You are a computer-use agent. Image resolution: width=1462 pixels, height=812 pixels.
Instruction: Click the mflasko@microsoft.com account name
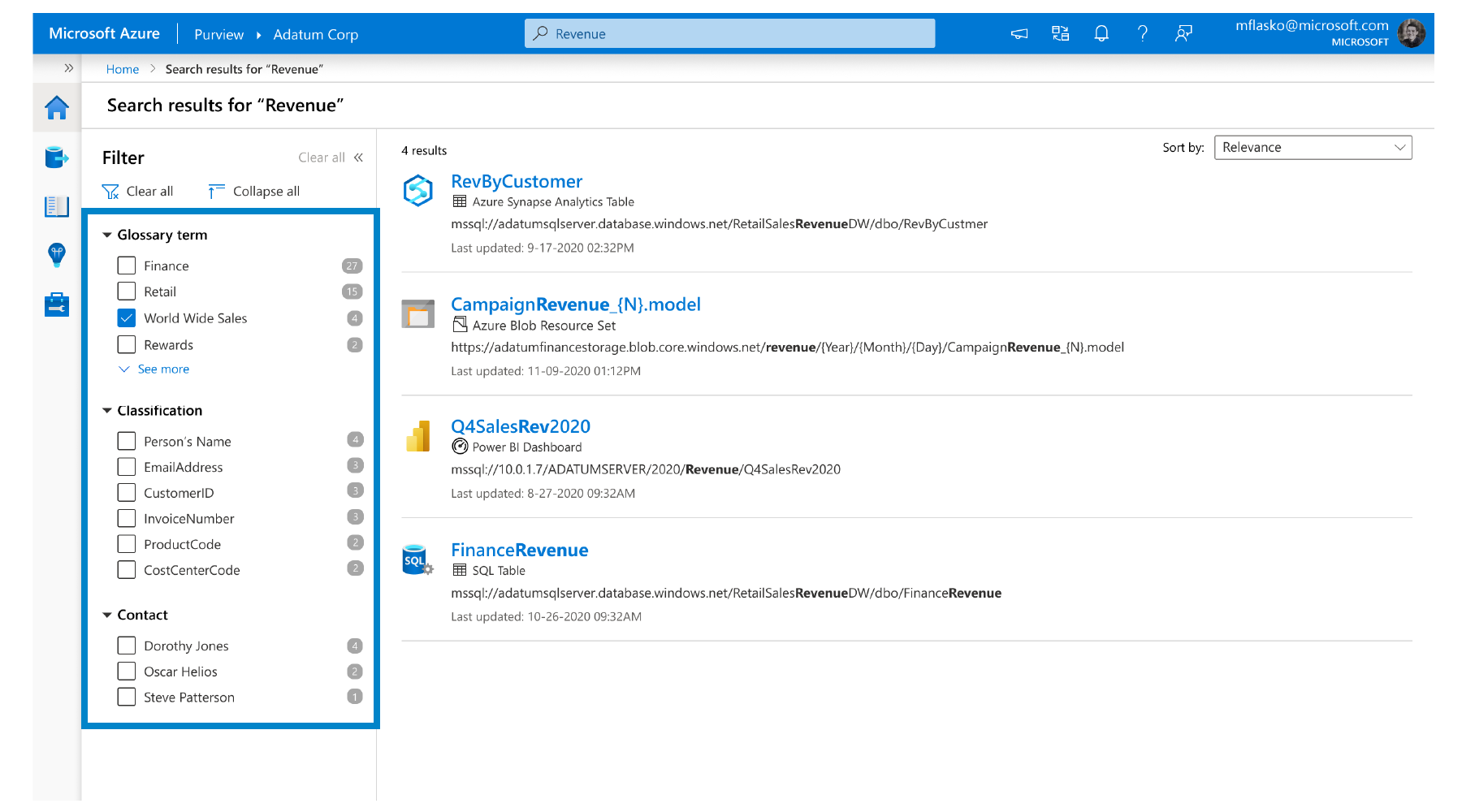1312,25
